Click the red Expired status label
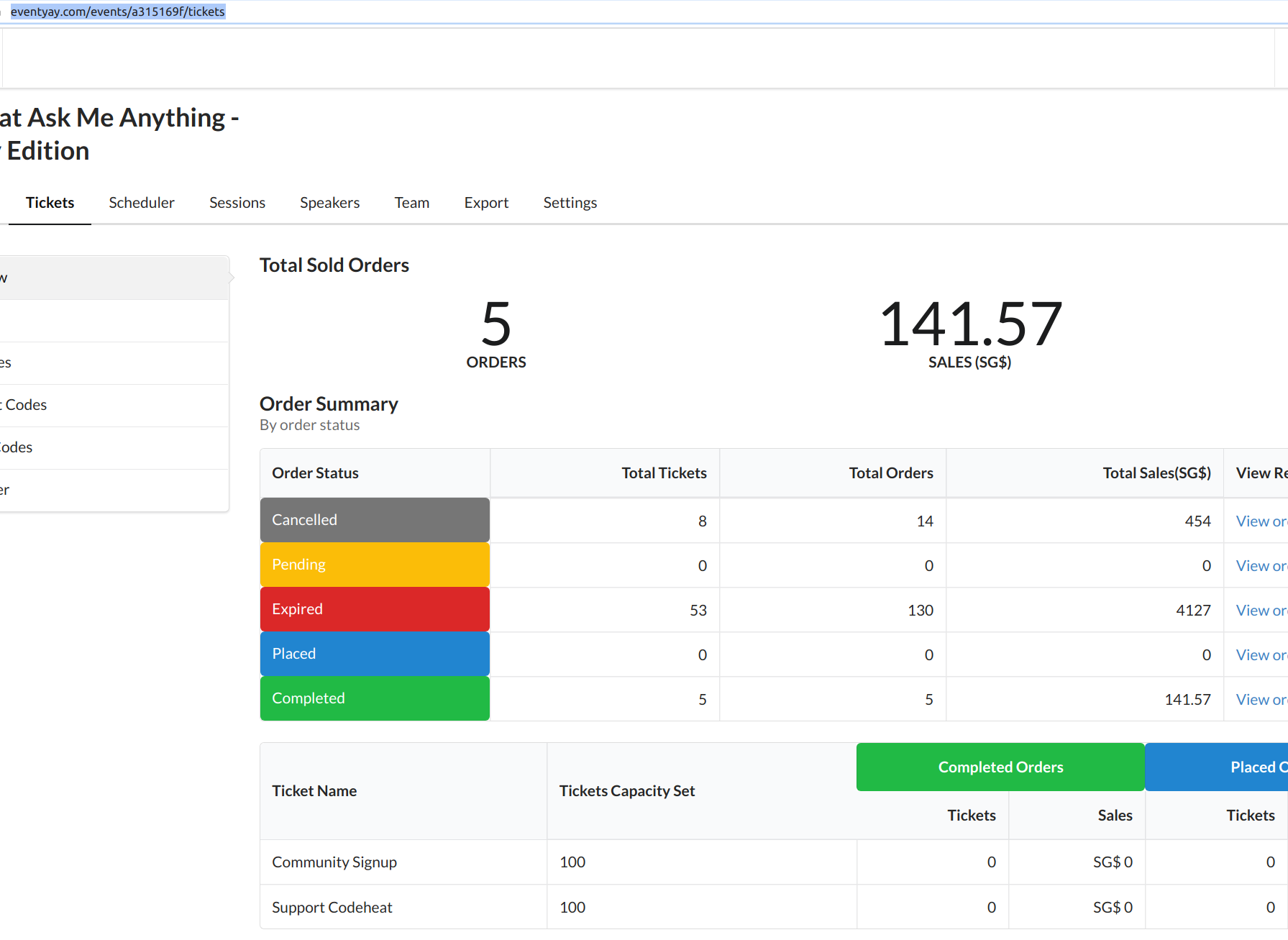This screenshot has width=1288, height=940. pyautogui.click(x=375, y=609)
